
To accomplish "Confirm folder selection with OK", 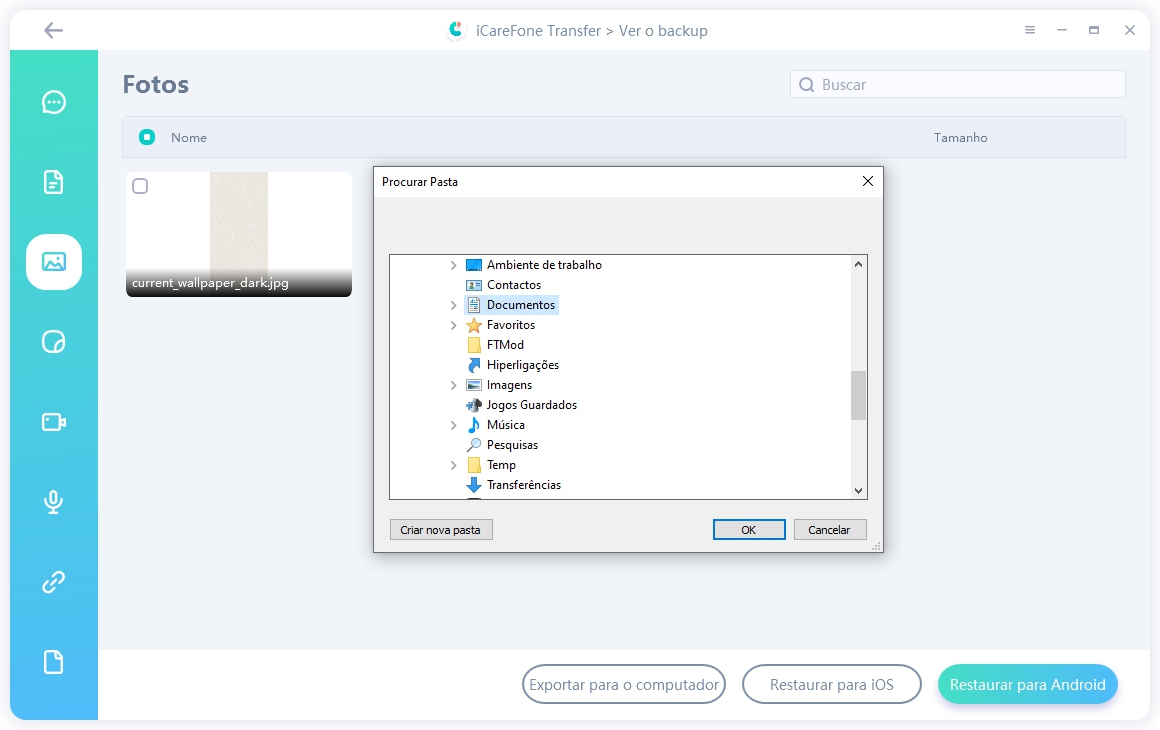I will pos(748,530).
